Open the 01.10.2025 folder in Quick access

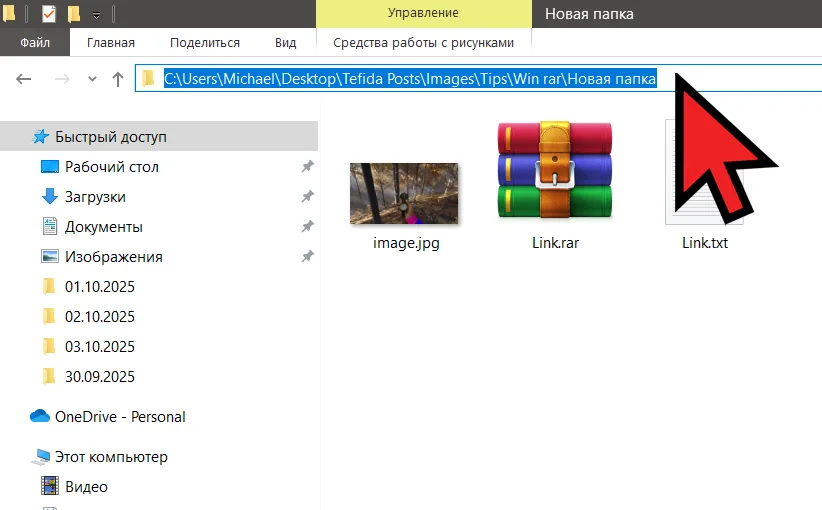point(99,287)
